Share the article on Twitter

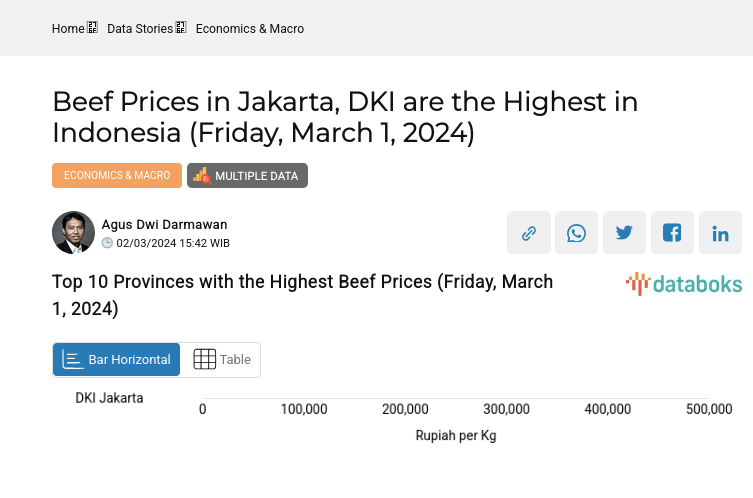pos(625,233)
